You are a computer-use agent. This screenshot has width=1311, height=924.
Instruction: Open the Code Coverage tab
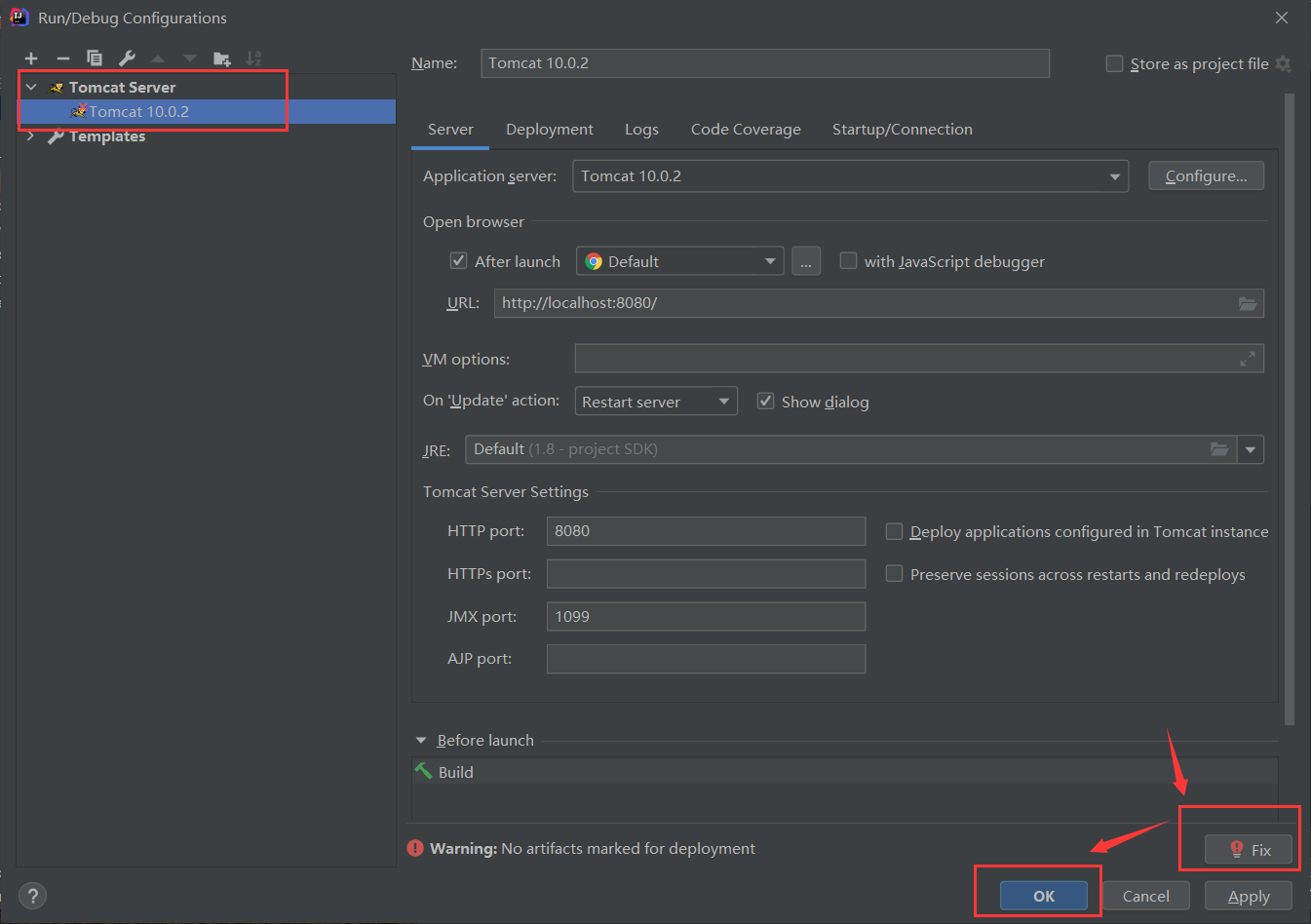(x=746, y=130)
